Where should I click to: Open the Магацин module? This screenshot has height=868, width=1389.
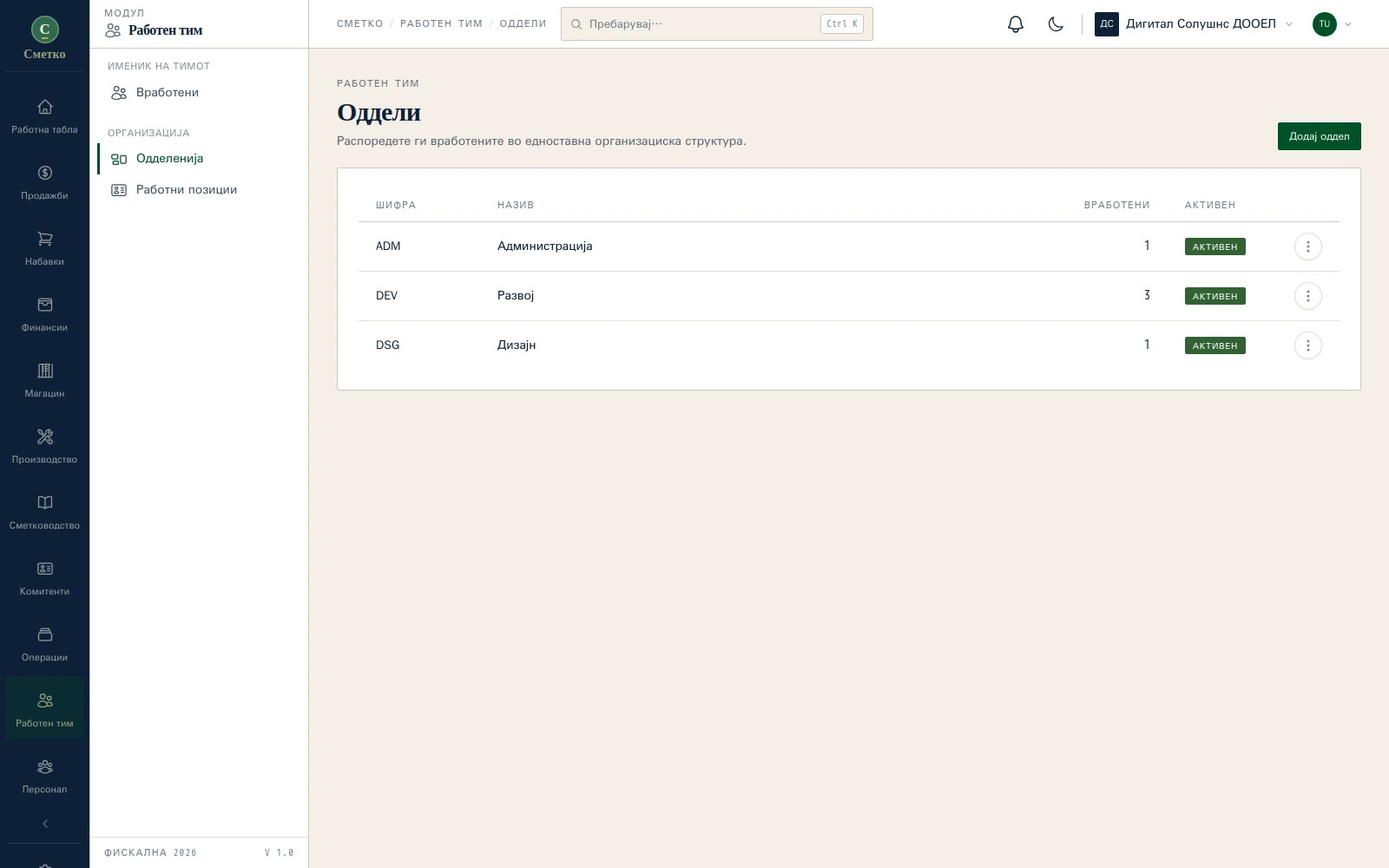(x=44, y=381)
